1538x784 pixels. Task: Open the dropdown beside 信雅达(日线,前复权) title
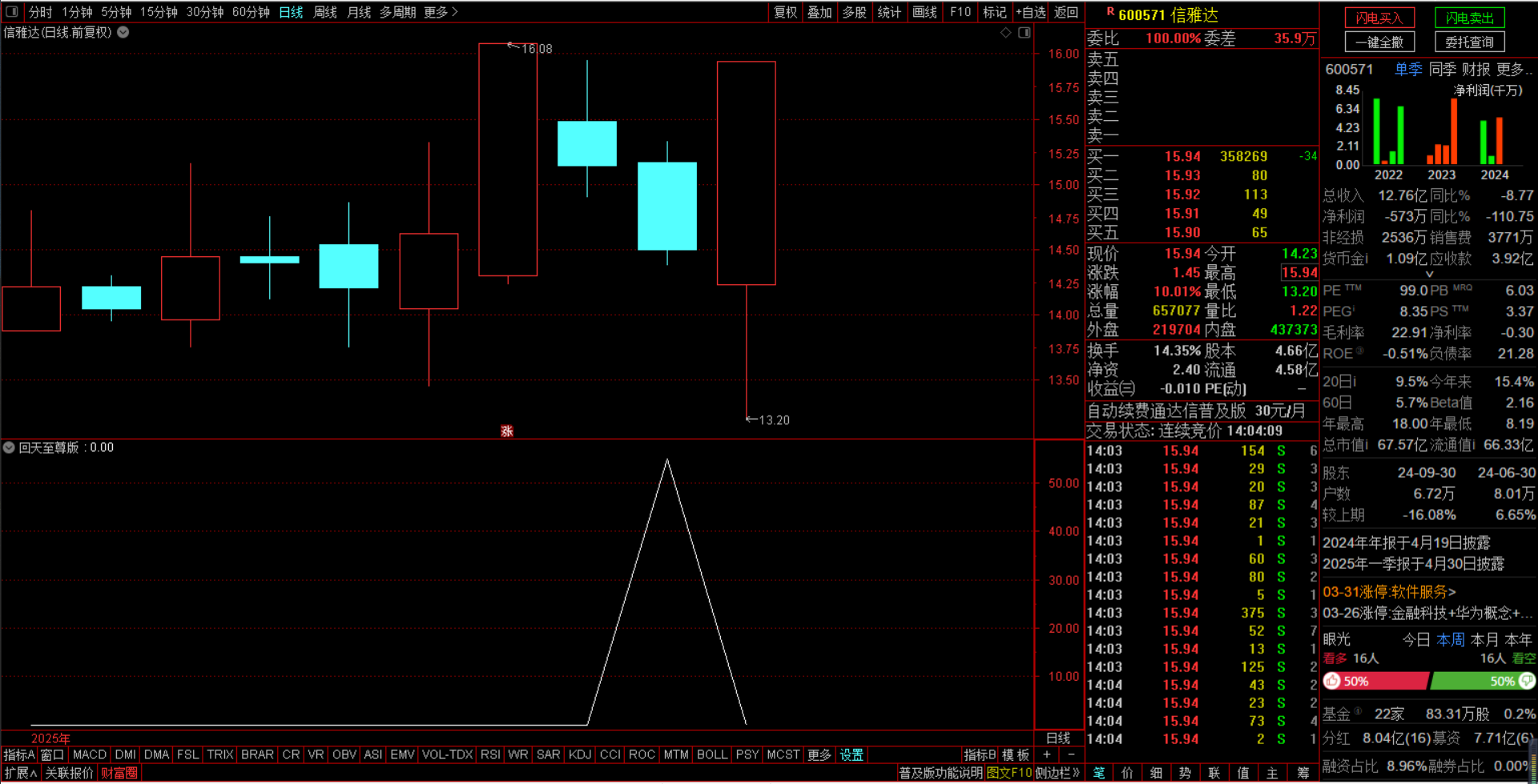tap(123, 33)
